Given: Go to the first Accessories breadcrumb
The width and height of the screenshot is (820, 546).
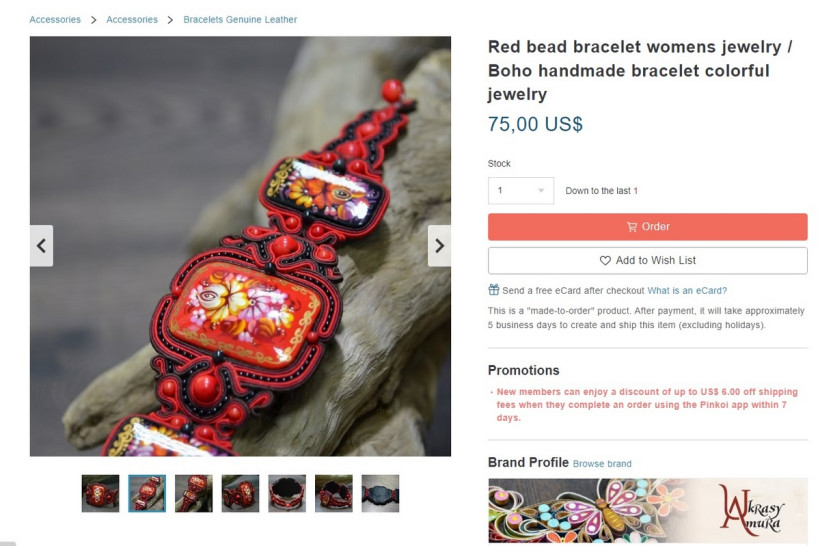Looking at the screenshot, I should pyautogui.click(x=55, y=19).
